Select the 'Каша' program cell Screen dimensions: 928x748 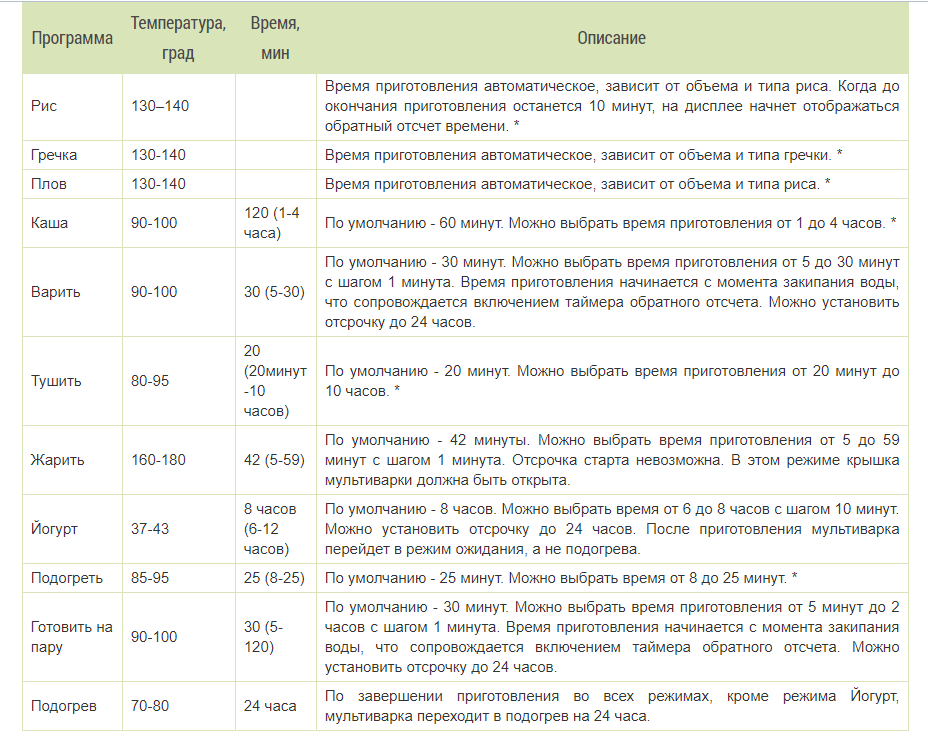tap(72, 223)
